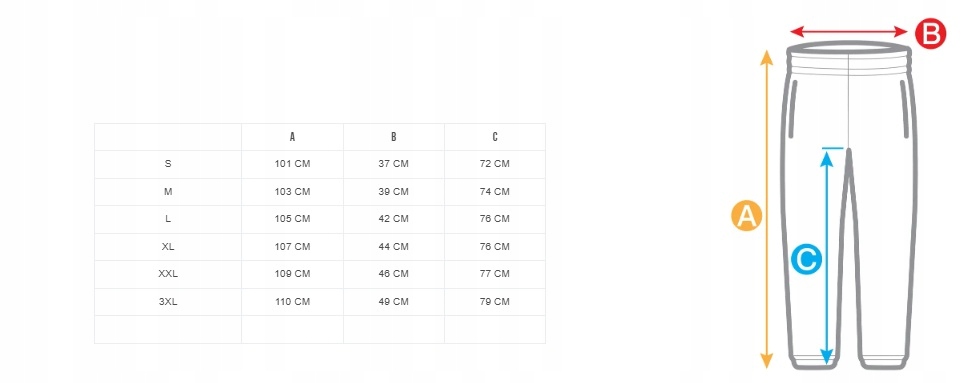Click the 105 CM cell for size L
Screen dimensions: 971x383
tap(292, 219)
